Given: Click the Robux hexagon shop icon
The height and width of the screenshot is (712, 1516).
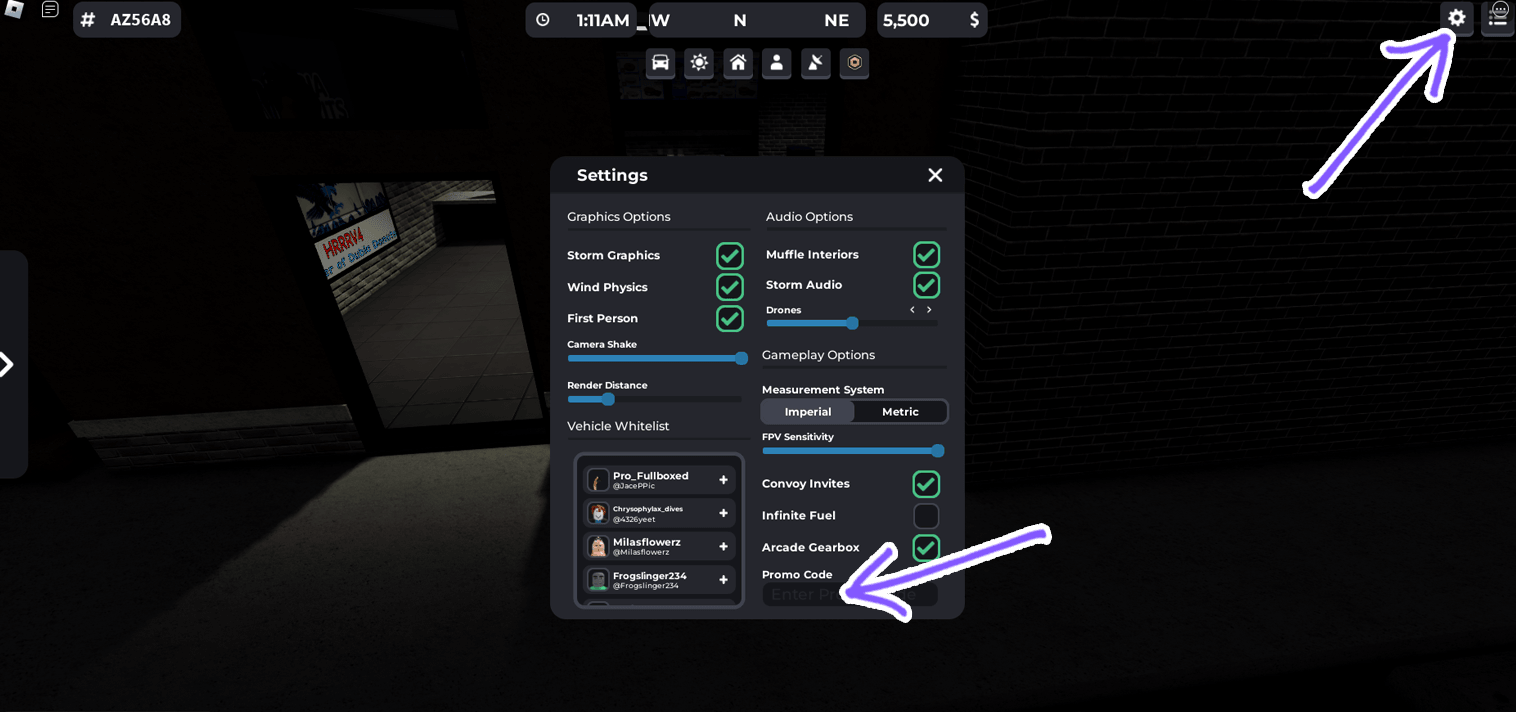Looking at the screenshot, I should pos(854,63).
